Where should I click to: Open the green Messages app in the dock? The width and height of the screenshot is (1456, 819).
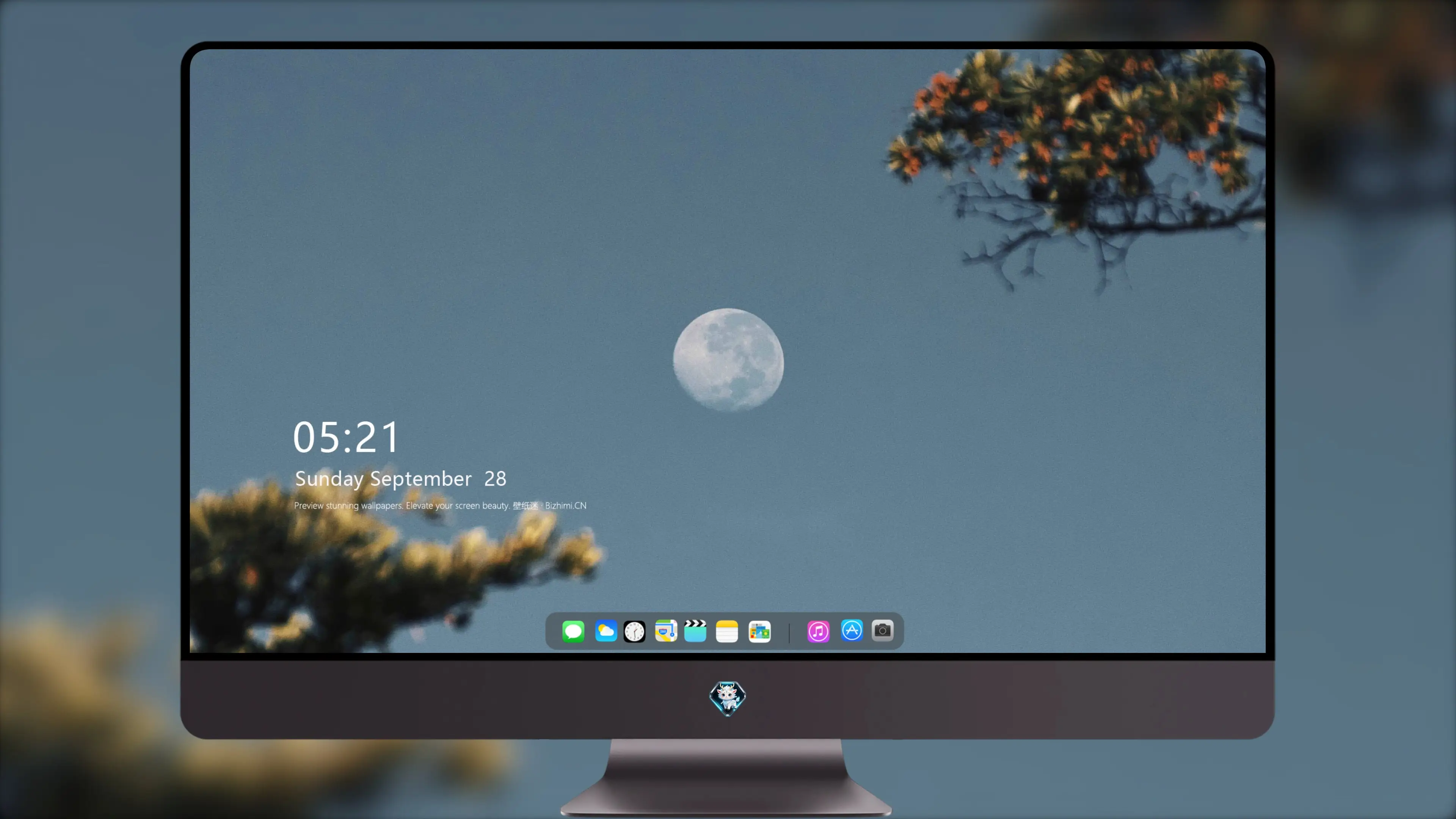tap(573, 631)
